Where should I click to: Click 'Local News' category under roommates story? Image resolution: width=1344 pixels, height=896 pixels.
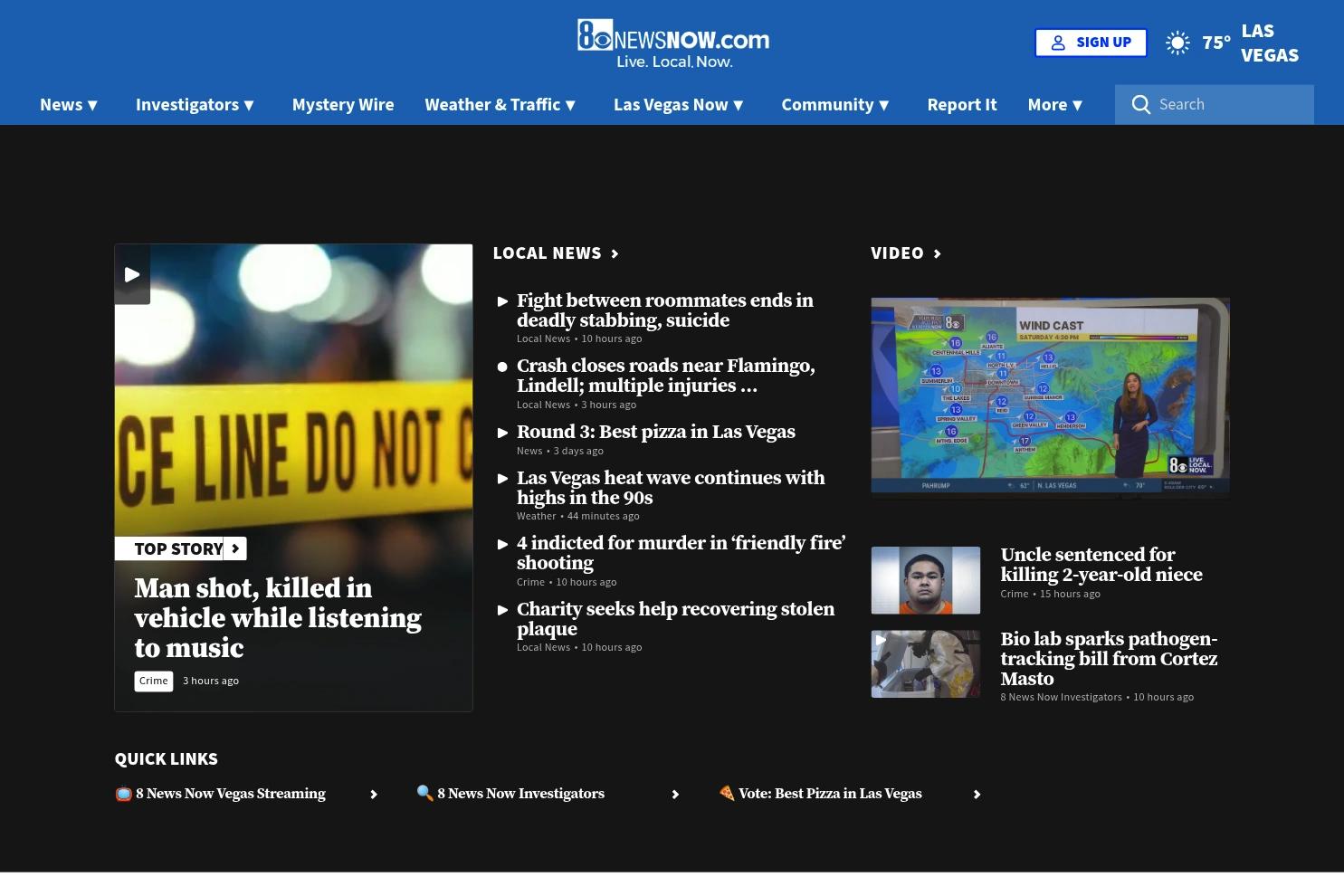tap(543, 339)
